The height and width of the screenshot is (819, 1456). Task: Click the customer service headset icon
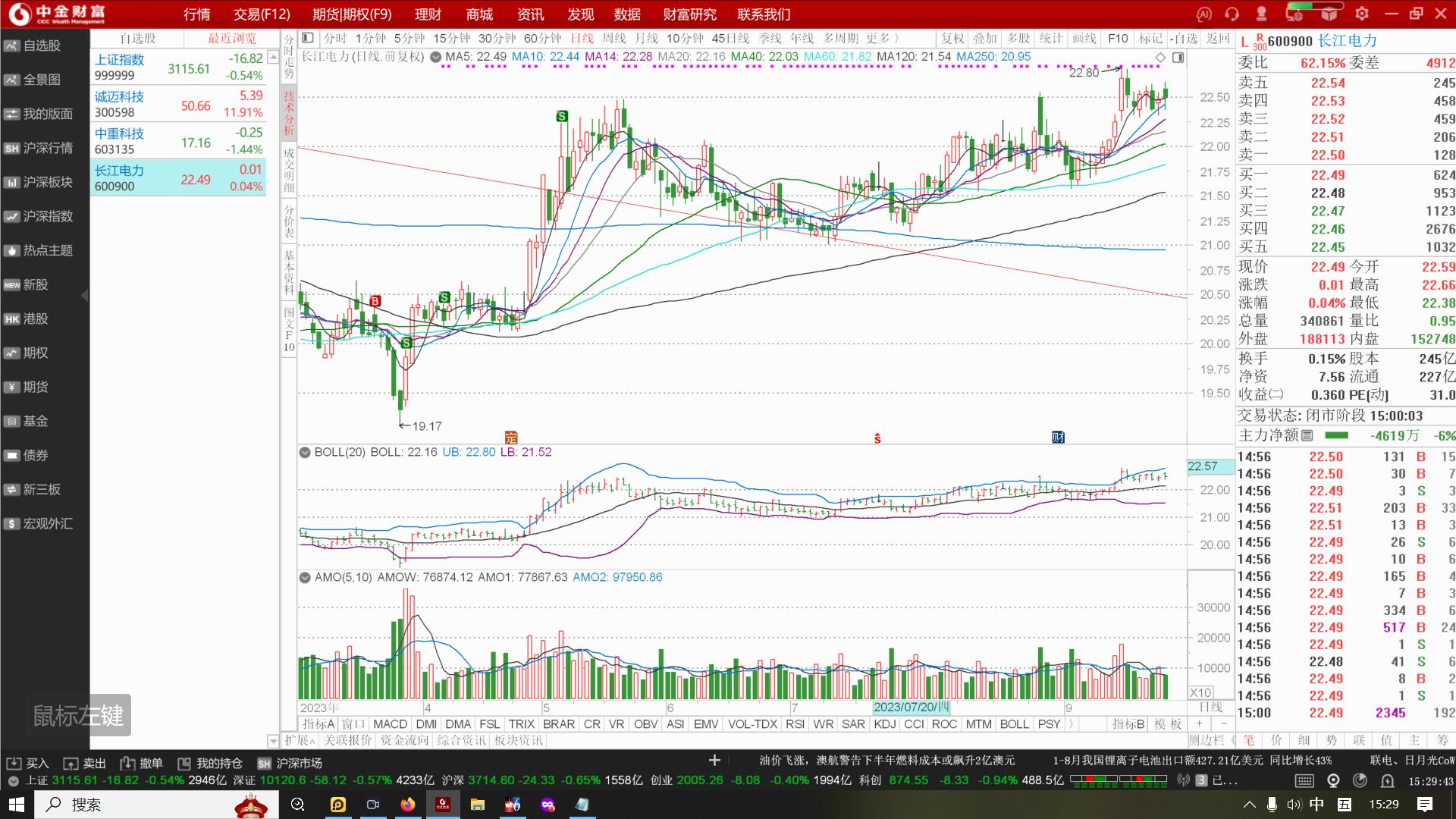[1232, 14]
